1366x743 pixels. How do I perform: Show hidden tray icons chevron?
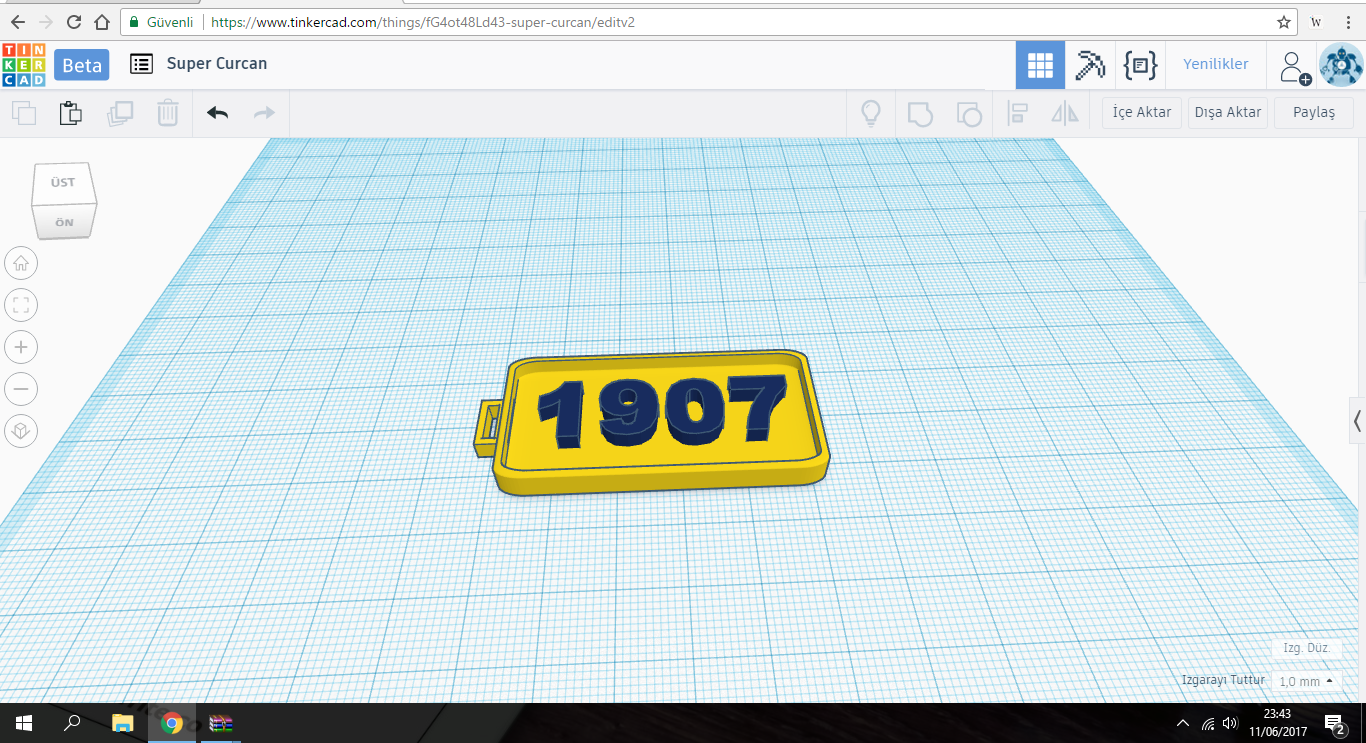[1184, 723]
